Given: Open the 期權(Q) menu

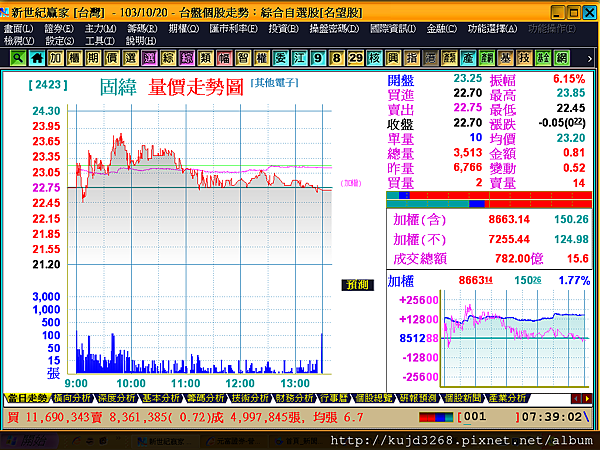Looking at the screenshot, I should [184, 29].
